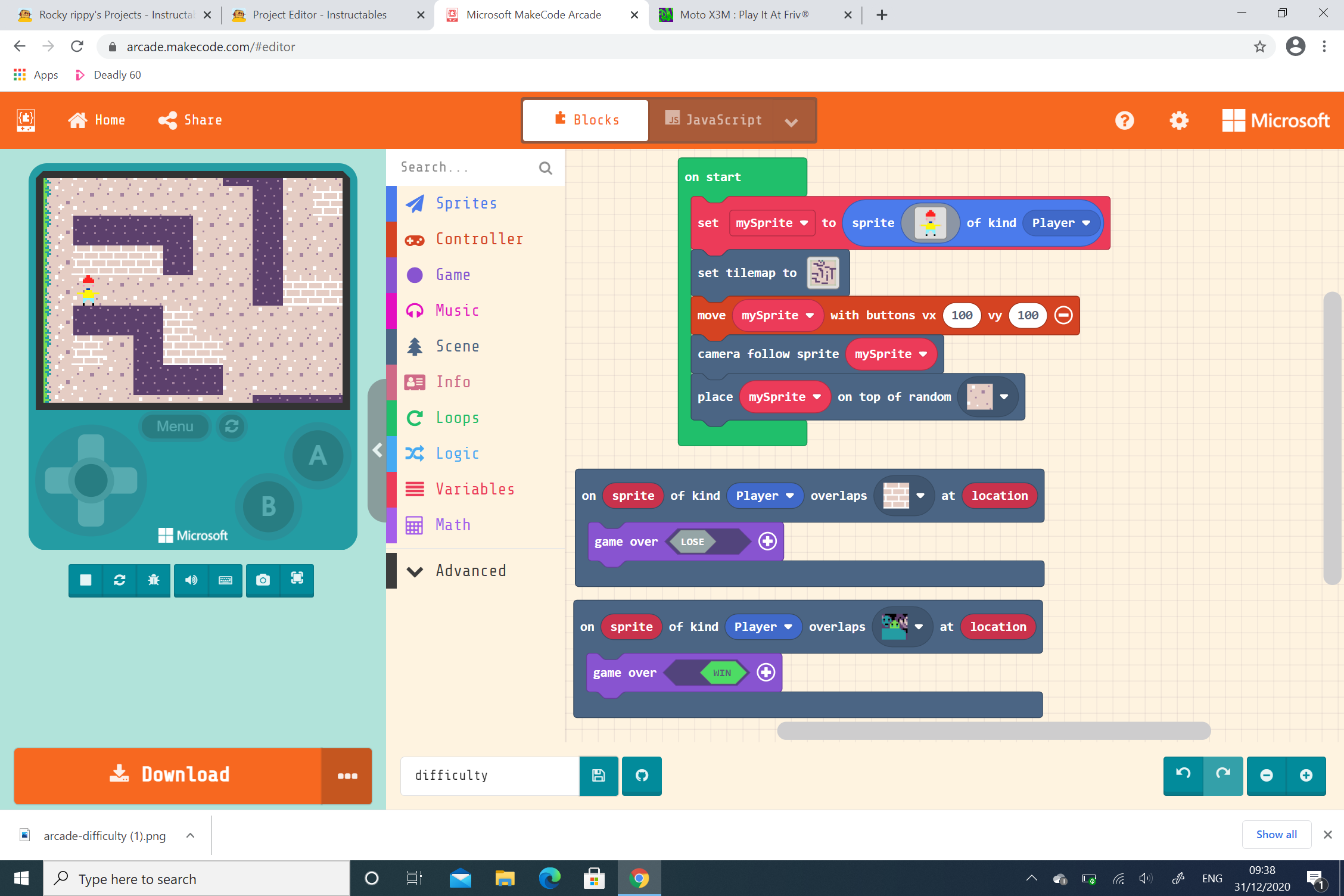Image resolution: width=1344 pixels, height=896 pixels.
Task: Save the difficulty project
Action: [x=598, y=776]
